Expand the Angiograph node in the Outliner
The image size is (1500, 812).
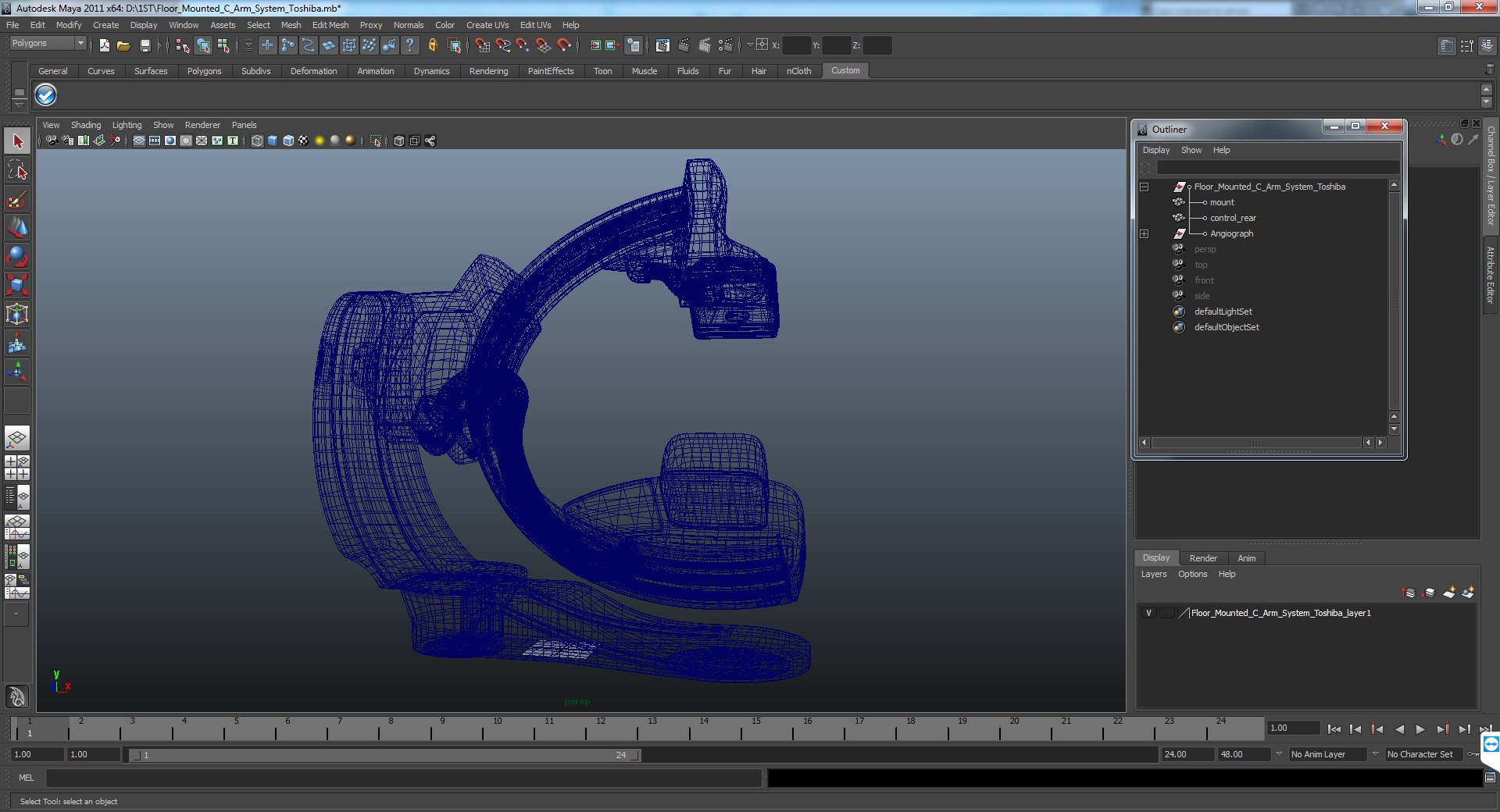1145,234
